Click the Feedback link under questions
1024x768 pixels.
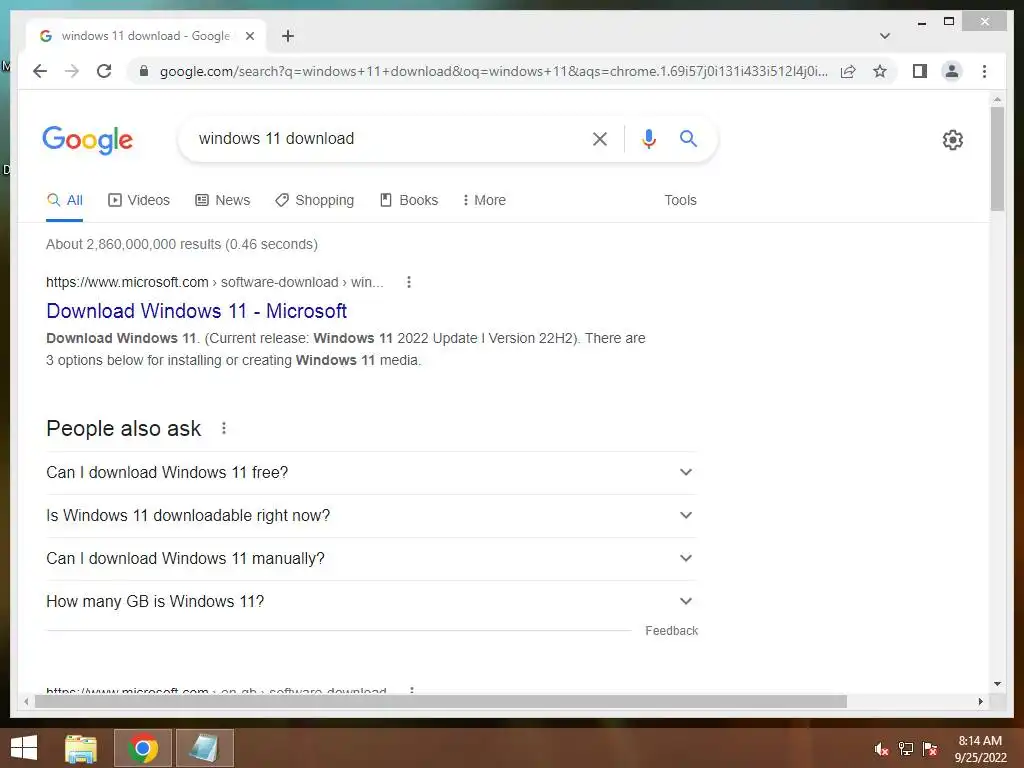click(671, 631)
